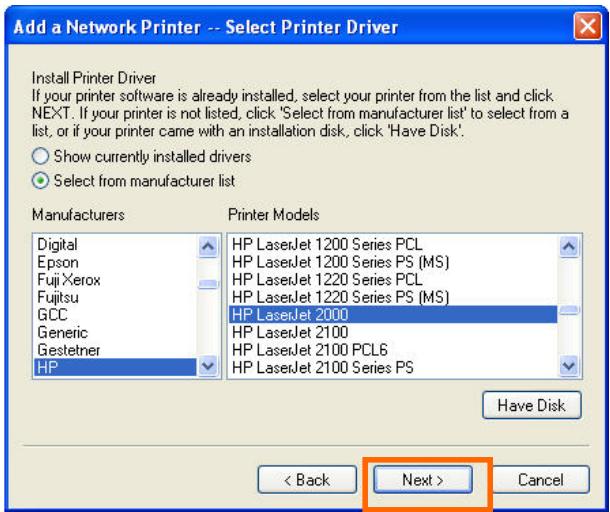Viewport: 610px width, 512px height.
Task: Proceed with the Next > button
Action: coord(423,479)
